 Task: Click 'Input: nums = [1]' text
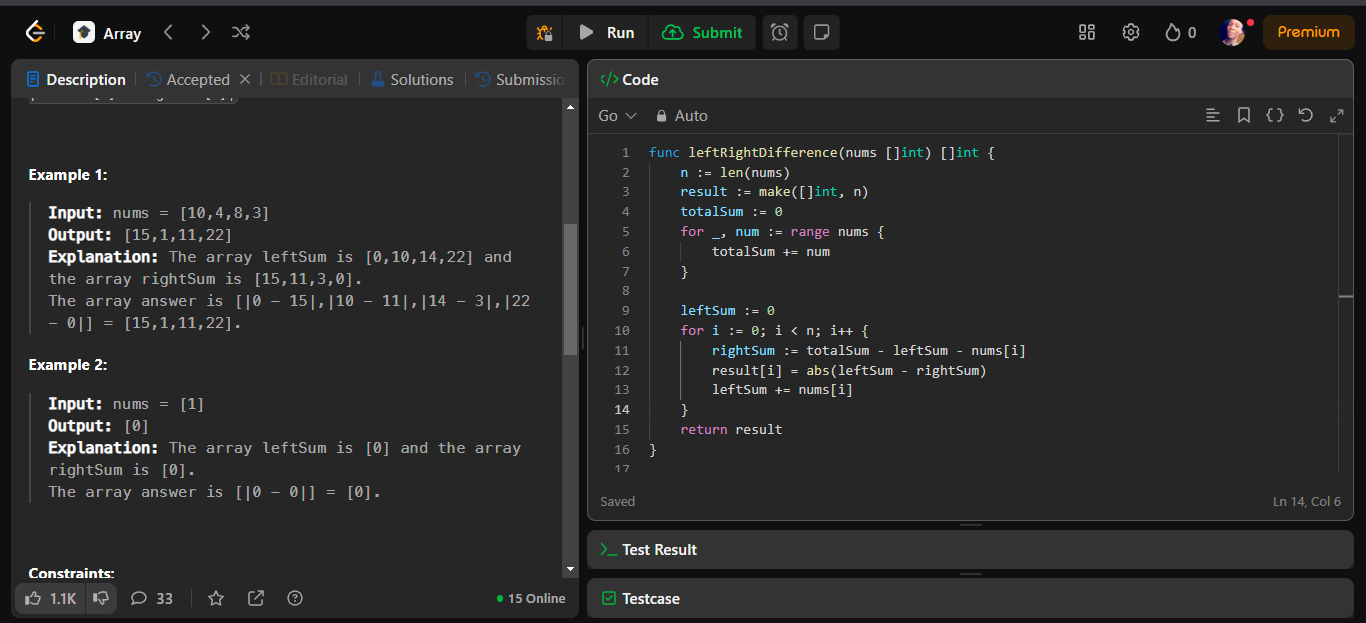tap(126, 404)
